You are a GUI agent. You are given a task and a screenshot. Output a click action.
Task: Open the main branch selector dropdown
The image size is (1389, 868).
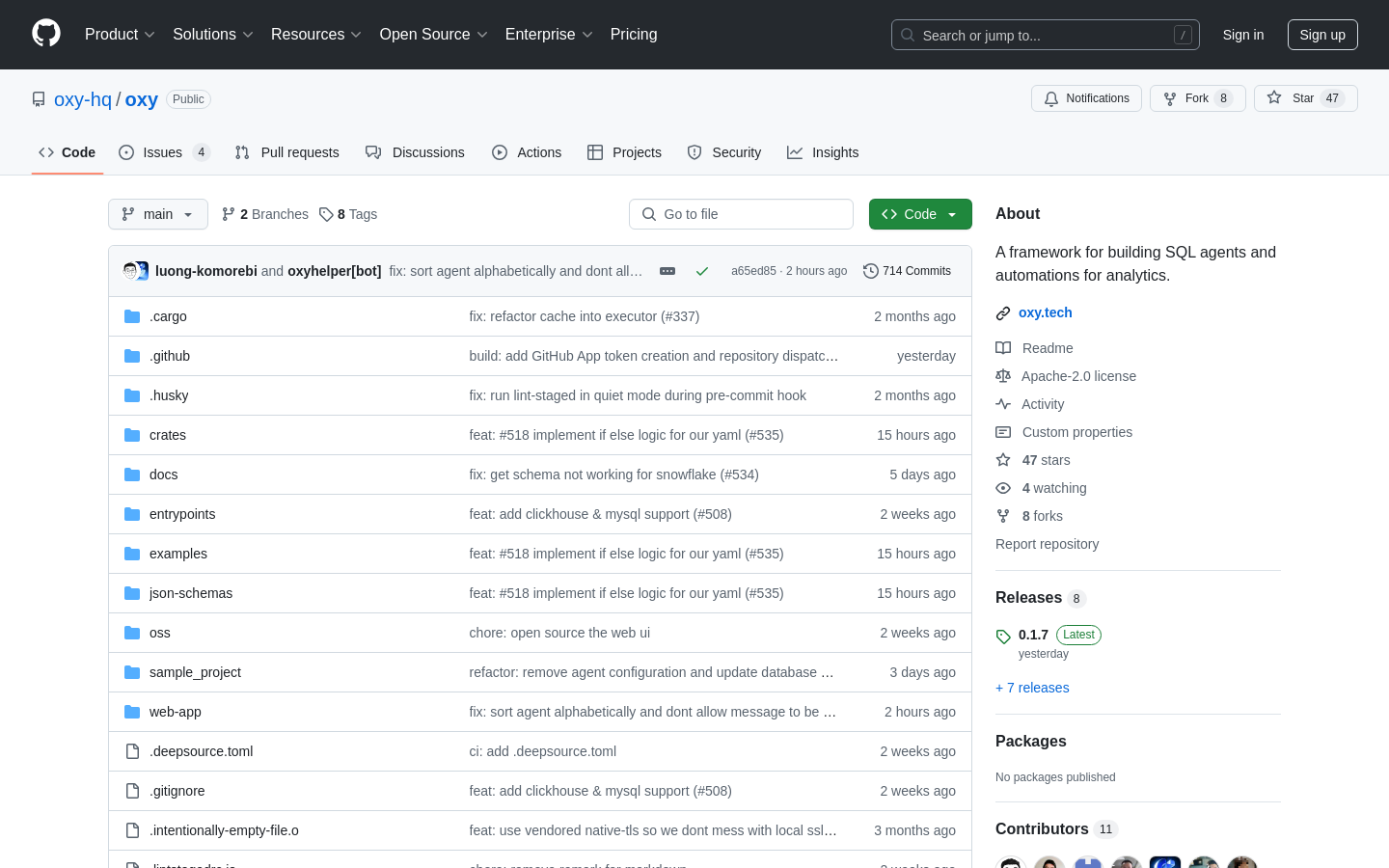pos(158,214)
